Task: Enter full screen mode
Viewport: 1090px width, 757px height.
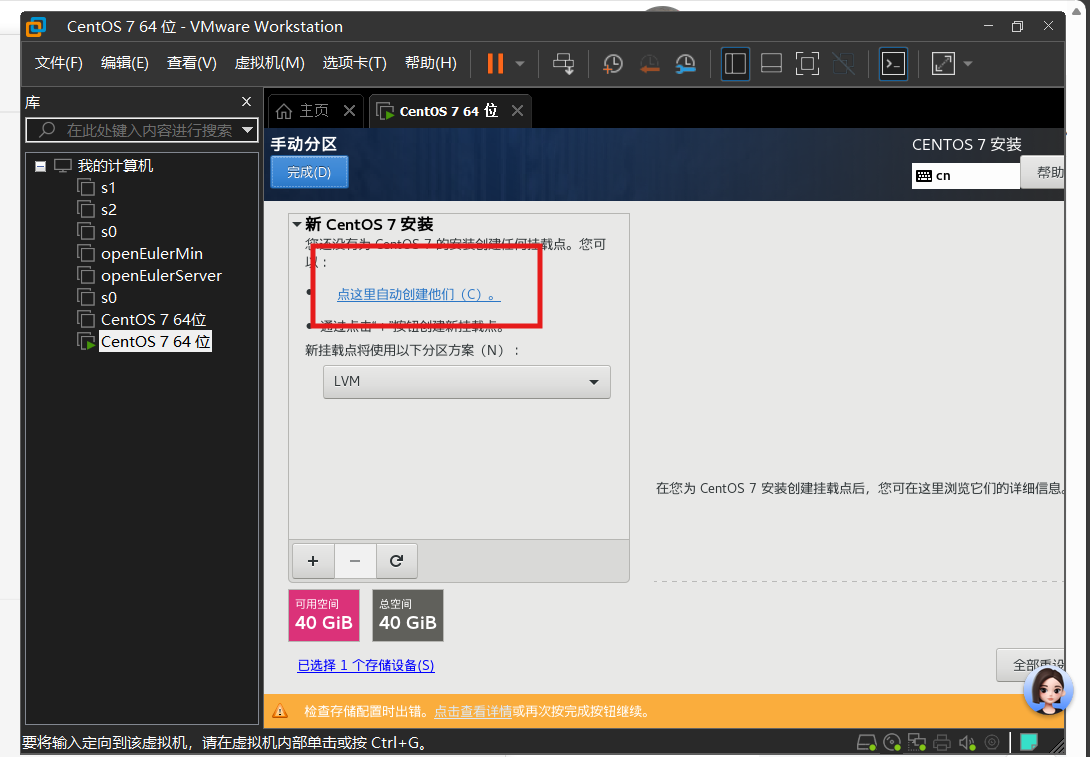Action: tap(807, 64)
